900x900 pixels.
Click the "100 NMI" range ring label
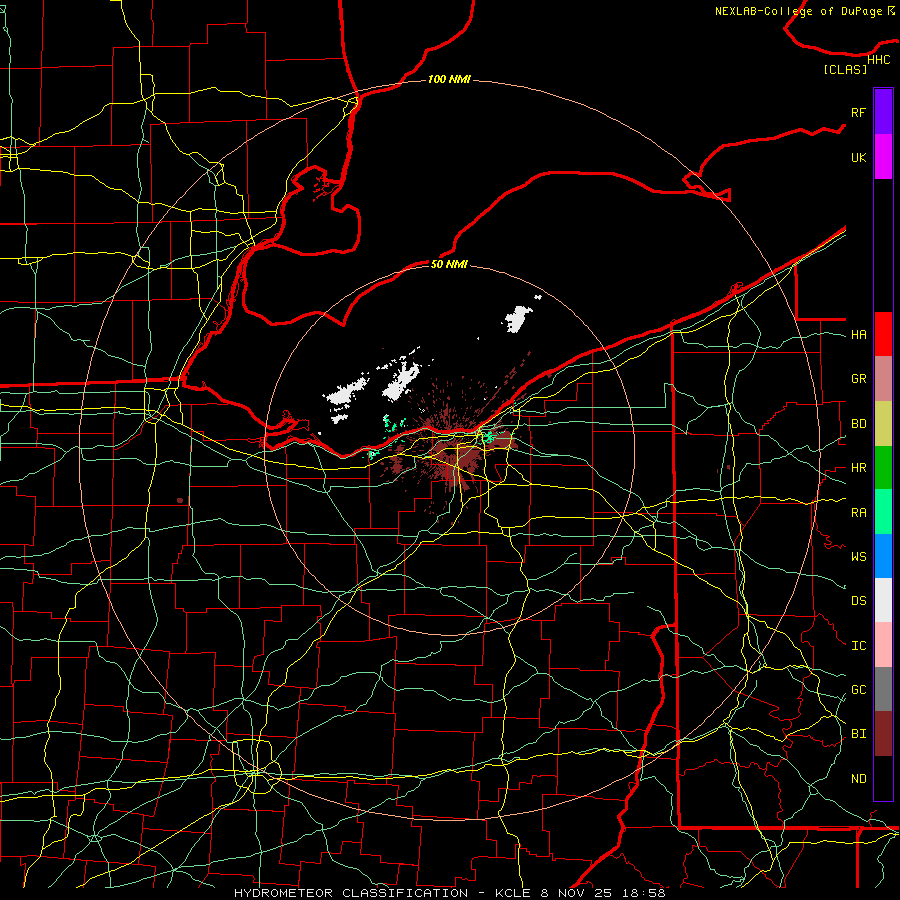click(x=449, y=79)
